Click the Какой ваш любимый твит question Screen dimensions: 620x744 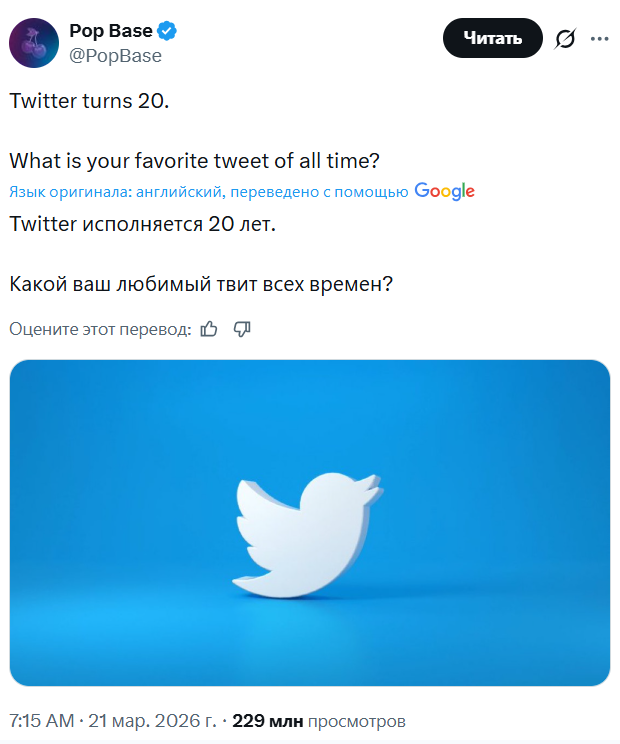tap(200, 284)
